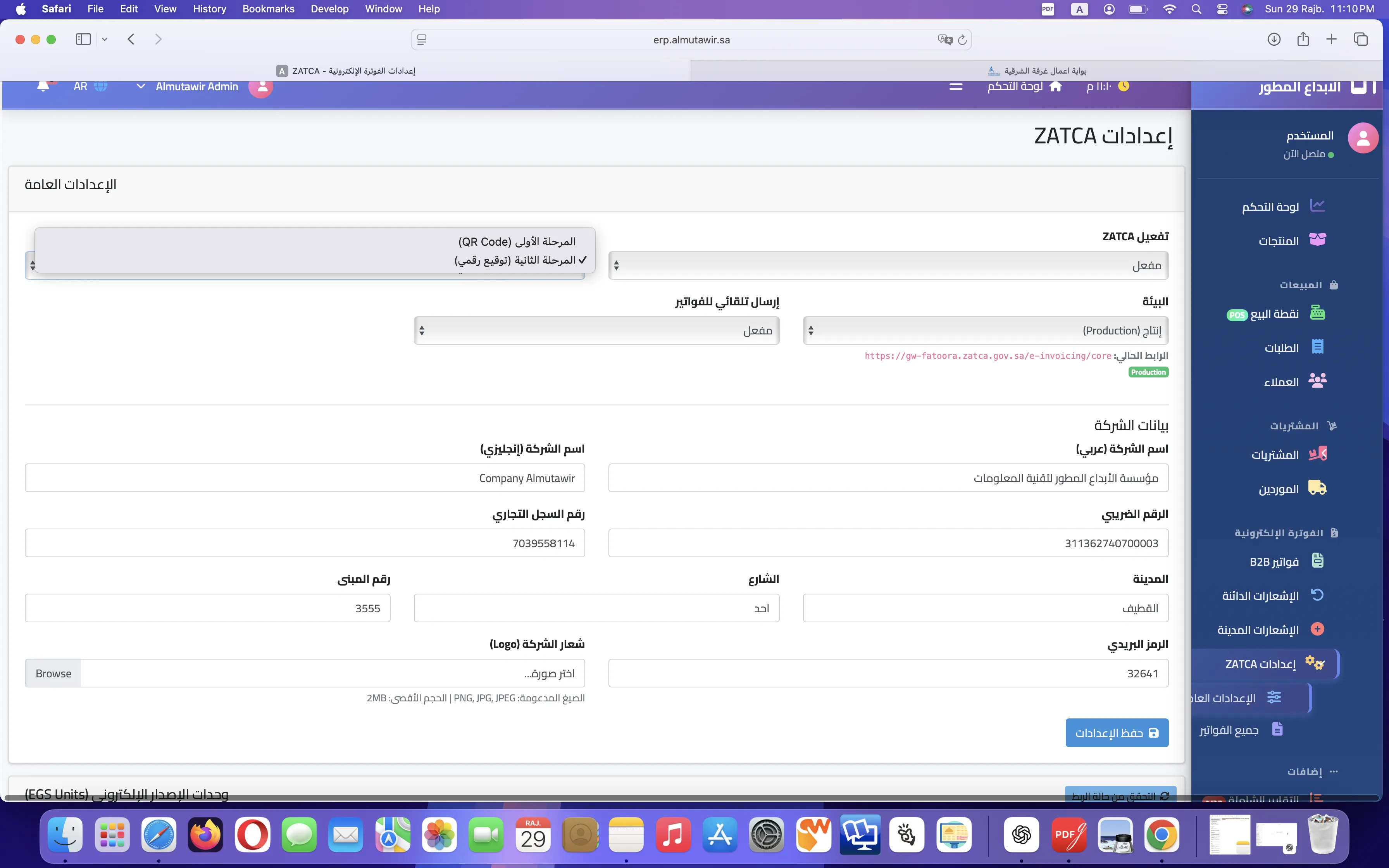Open Spotlight search in menu bar

coord(1196,9)
